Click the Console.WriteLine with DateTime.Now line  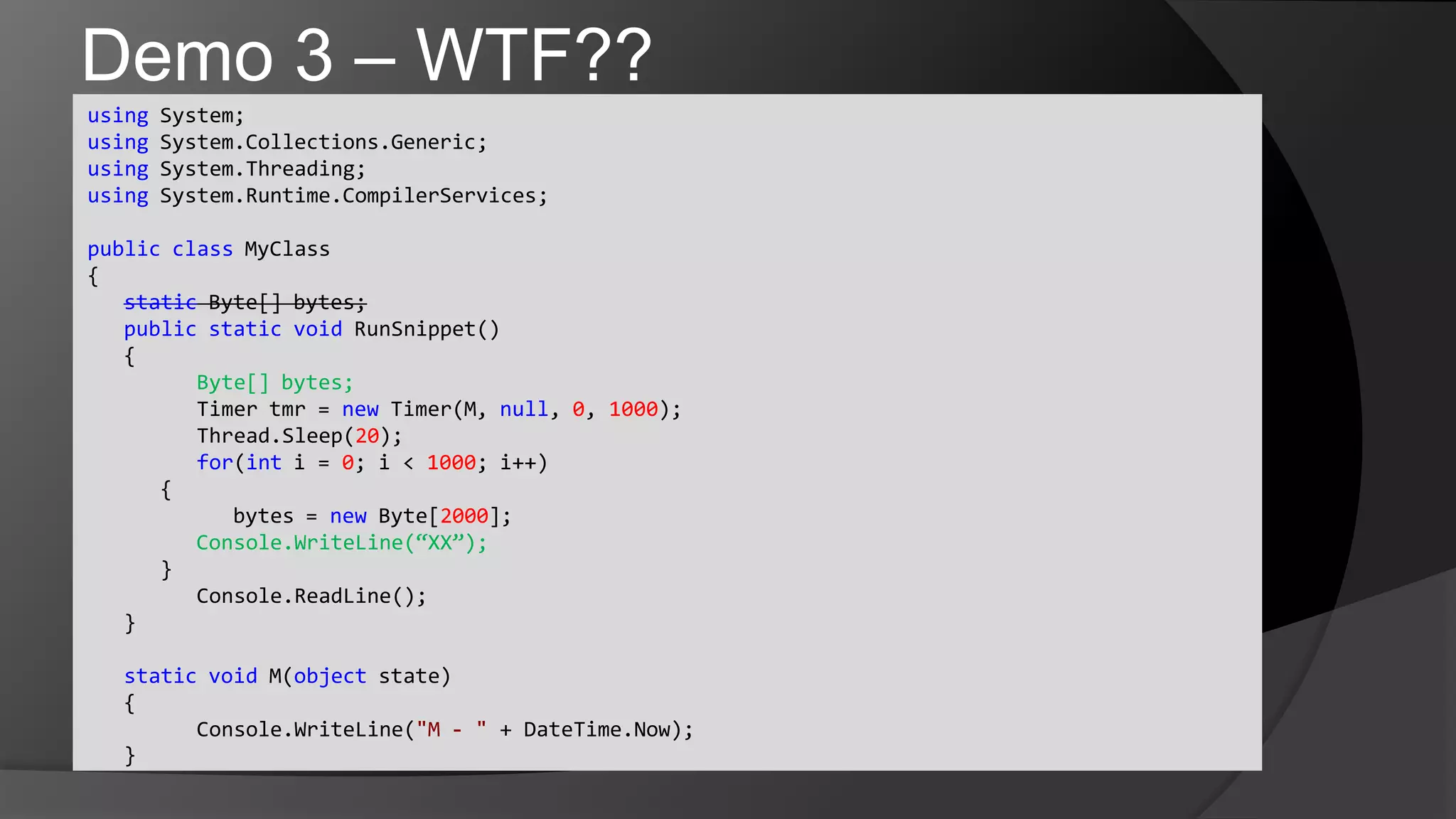(445, 730)
